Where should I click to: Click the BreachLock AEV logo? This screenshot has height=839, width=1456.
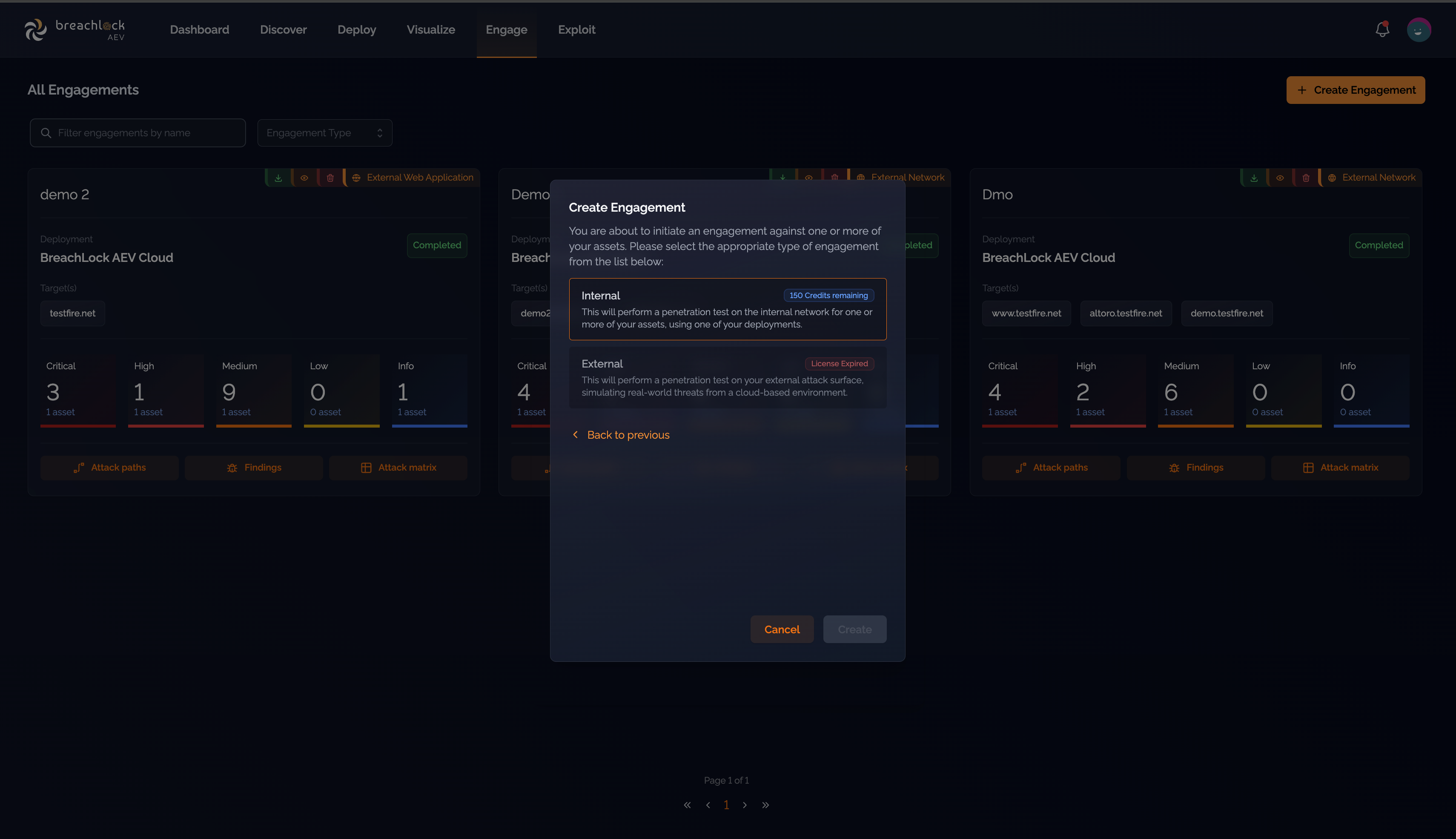click(75, 29)
